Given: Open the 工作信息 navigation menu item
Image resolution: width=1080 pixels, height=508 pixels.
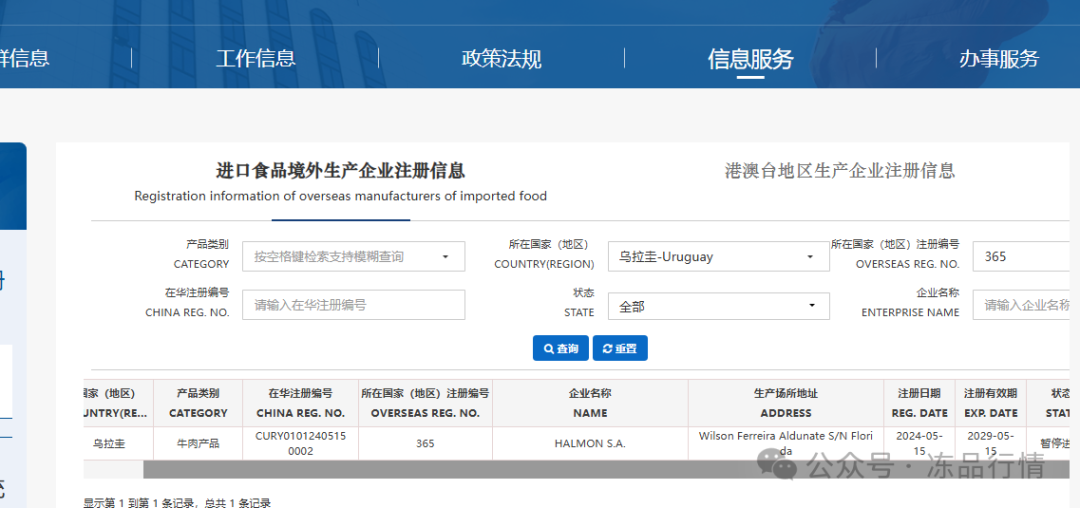Looking at the screenshot, I should tap(255, 58).
